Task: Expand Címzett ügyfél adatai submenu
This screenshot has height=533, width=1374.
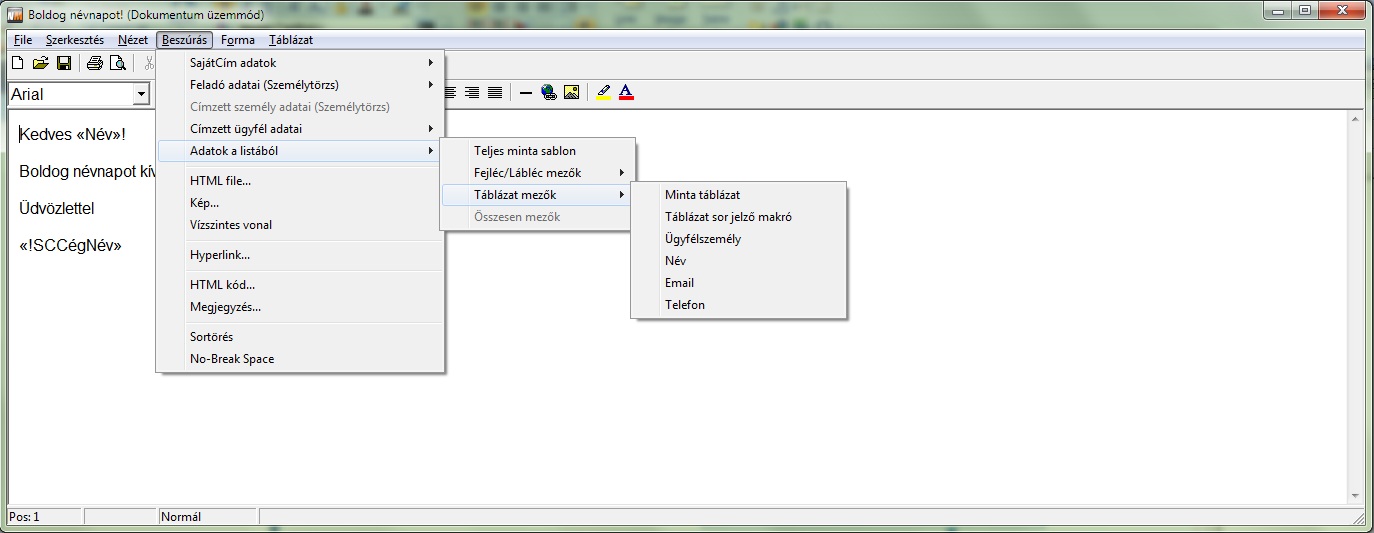Action: click(300, 129)
